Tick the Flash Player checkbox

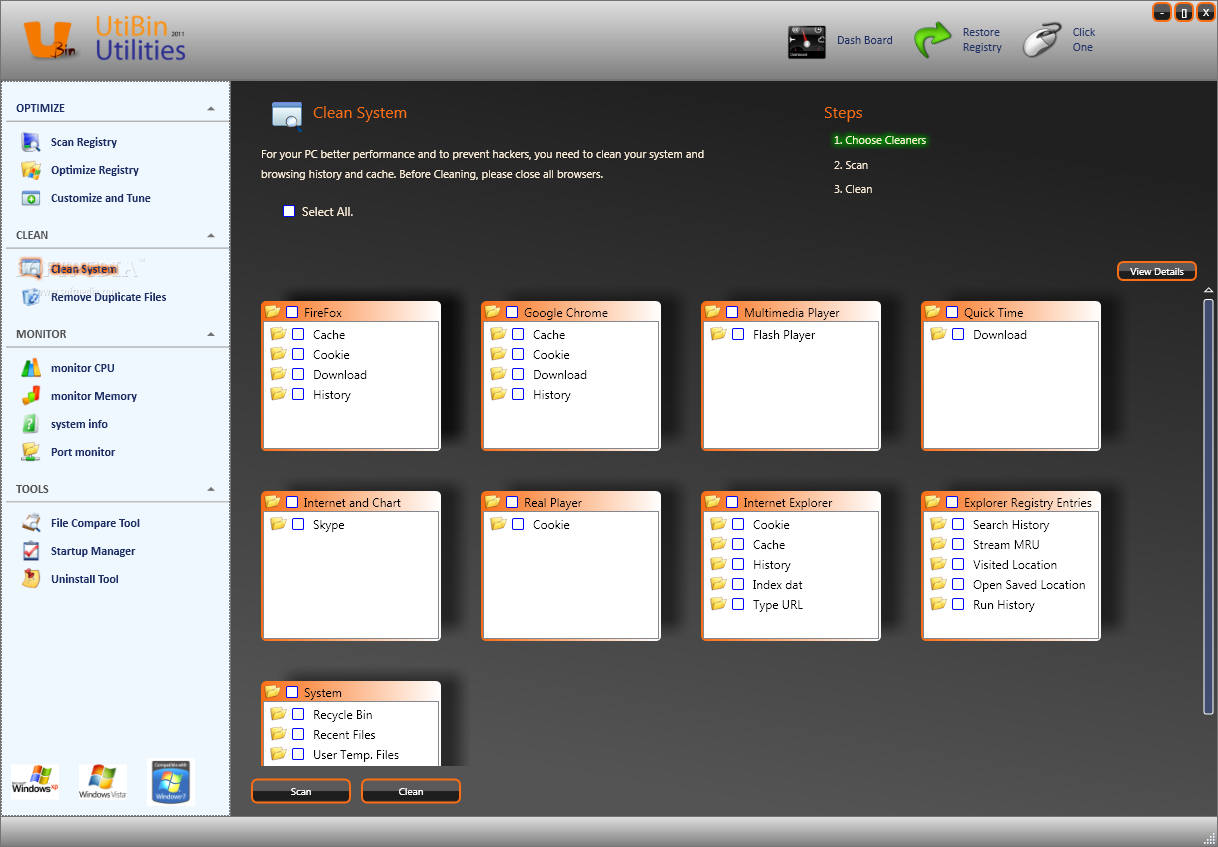[x=738, y=335]
